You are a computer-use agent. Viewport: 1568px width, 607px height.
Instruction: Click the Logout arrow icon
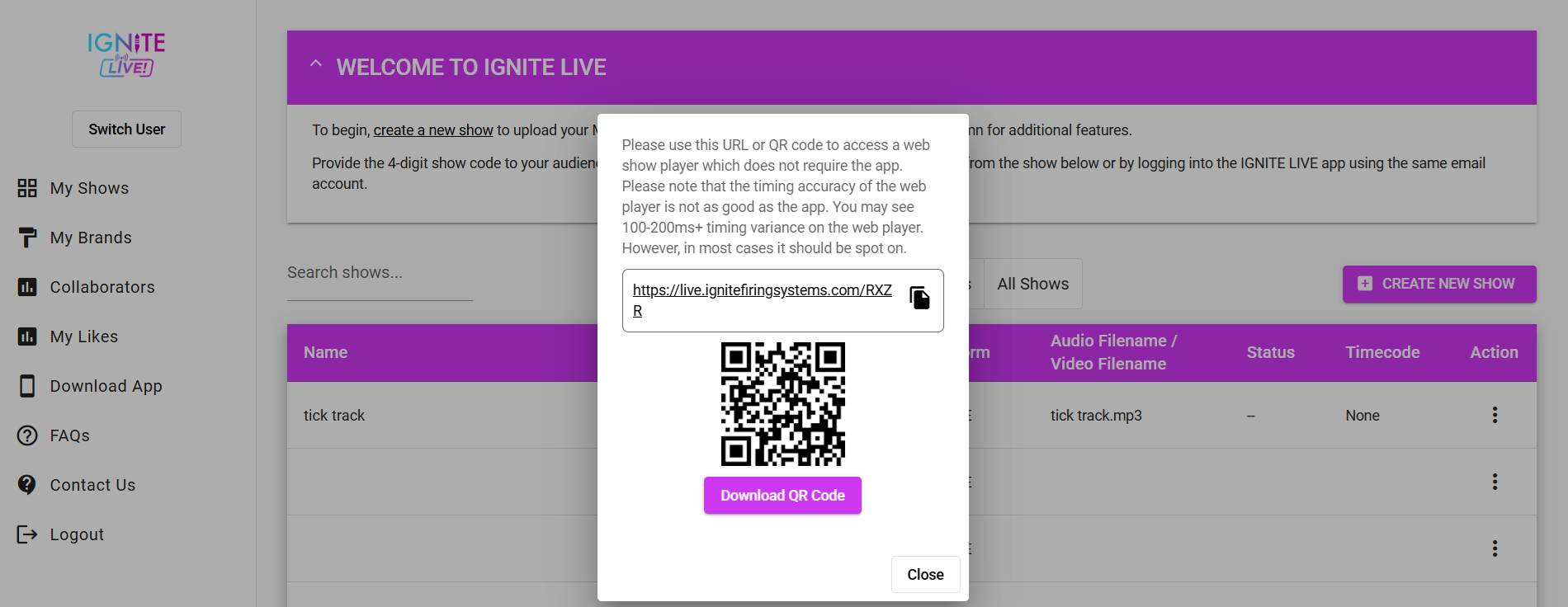pyautogui.click(x=27, y=534)
